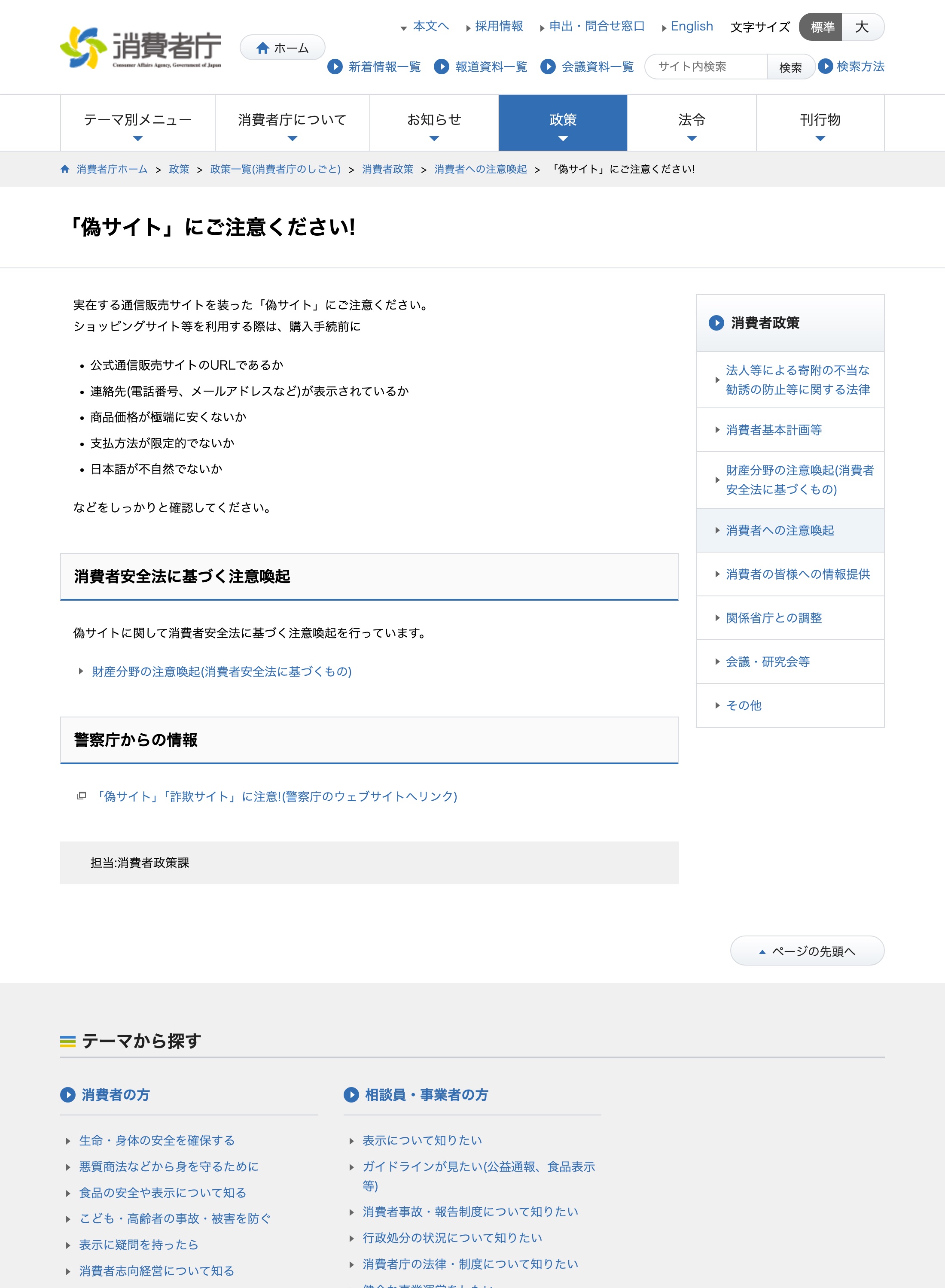Click 担当:消費者政策課 text

click(x=140, y=863)
